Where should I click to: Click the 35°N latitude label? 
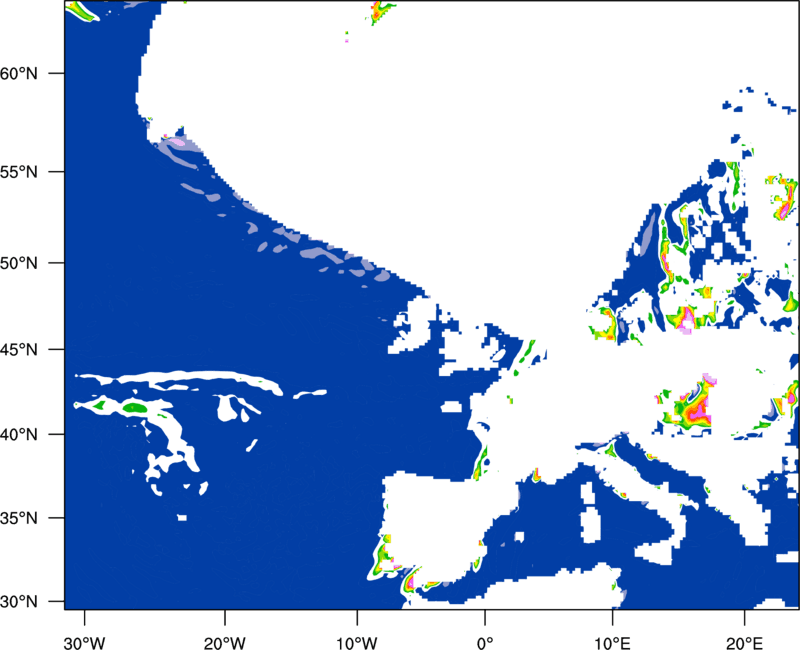pyautogui.click(x=19, y=518)
